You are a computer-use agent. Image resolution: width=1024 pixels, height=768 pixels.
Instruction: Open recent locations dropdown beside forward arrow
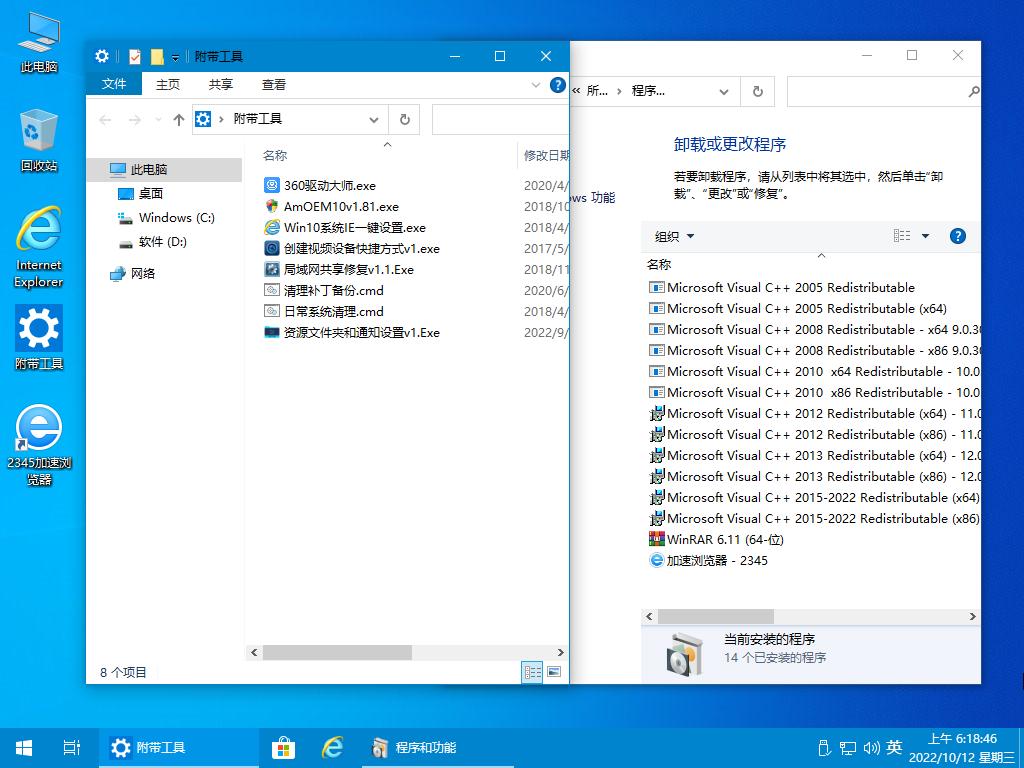pyautogui.click(x=157, y=120)
